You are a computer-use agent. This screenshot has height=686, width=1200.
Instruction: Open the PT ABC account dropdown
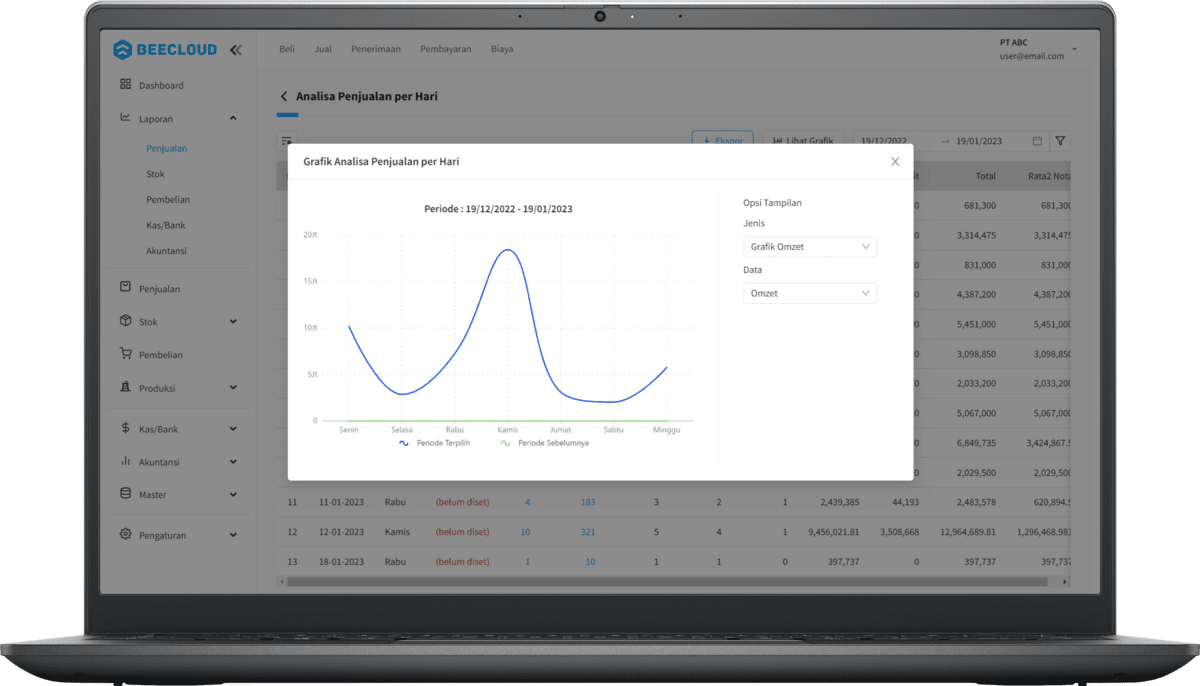point(1038,49)
